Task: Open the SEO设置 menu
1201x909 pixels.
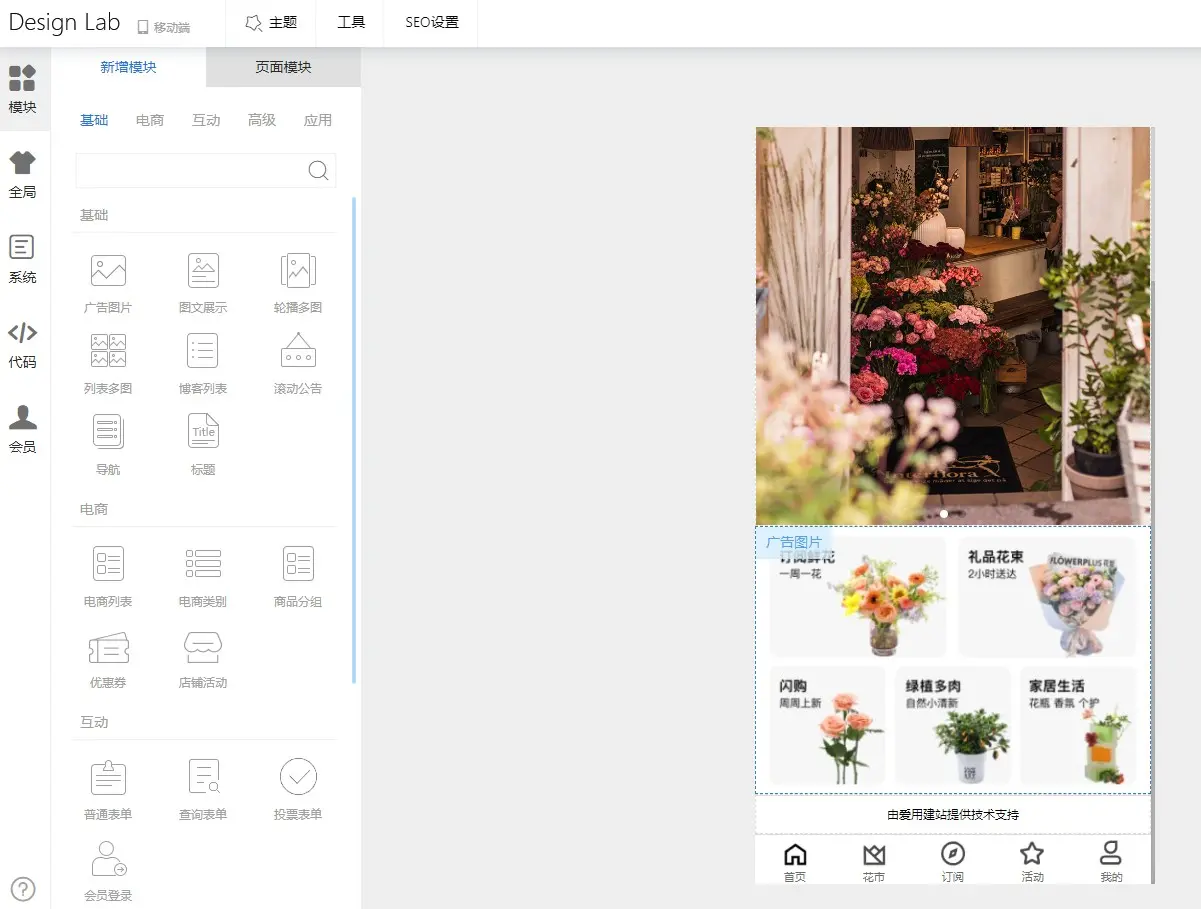Action: [432, 22]
